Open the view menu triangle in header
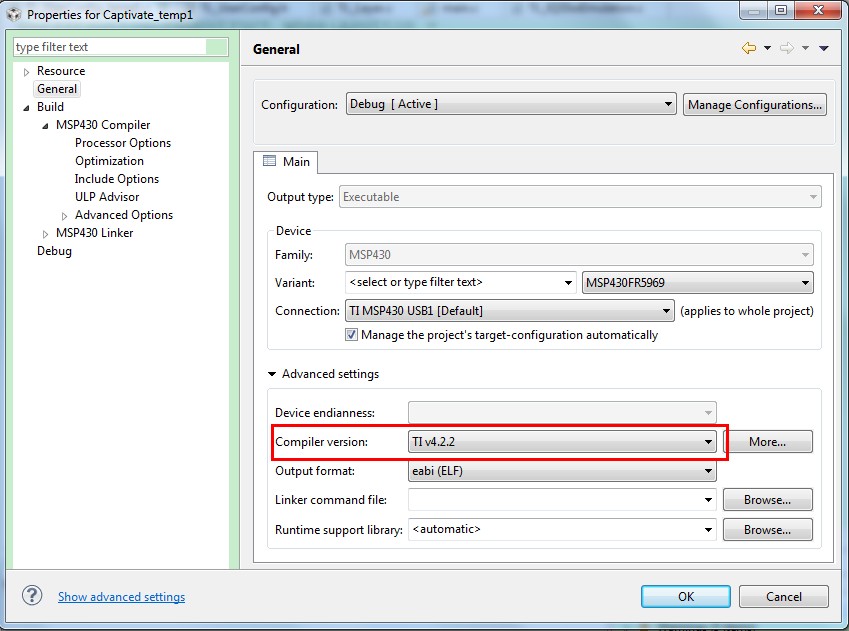Viewport: 849px width, 631px height. coord(824,48)
